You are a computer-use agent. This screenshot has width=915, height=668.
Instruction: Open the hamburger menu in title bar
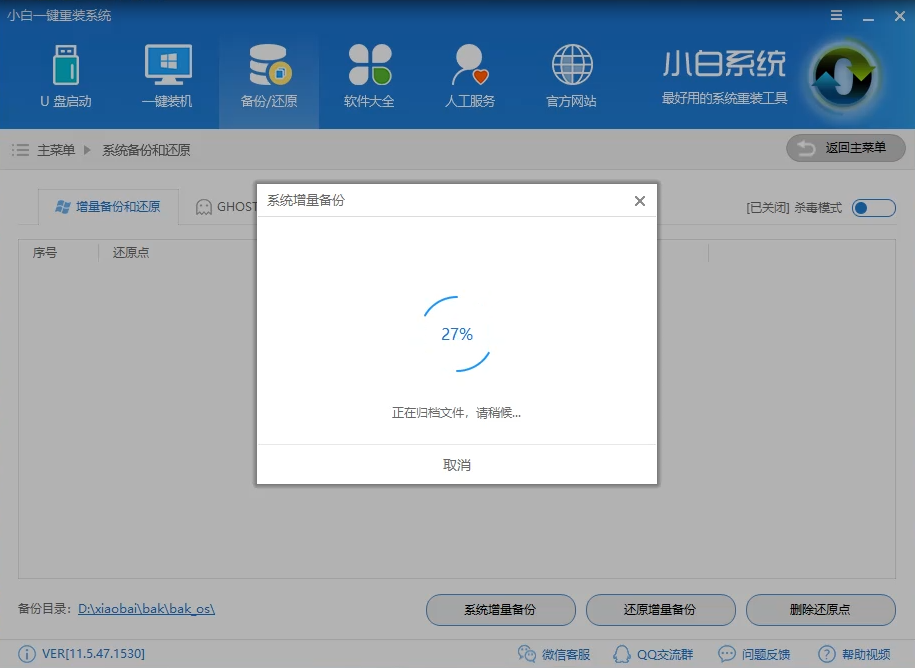point(837,15)
